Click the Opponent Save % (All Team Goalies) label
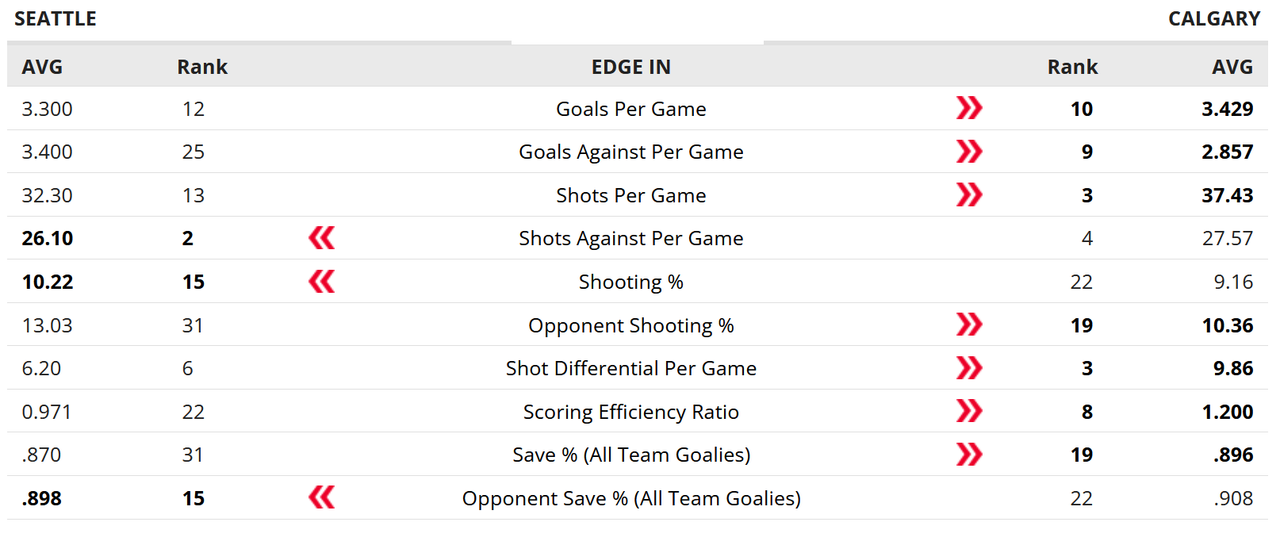Screen dimensions: 1280x538 tap(631, 498)
